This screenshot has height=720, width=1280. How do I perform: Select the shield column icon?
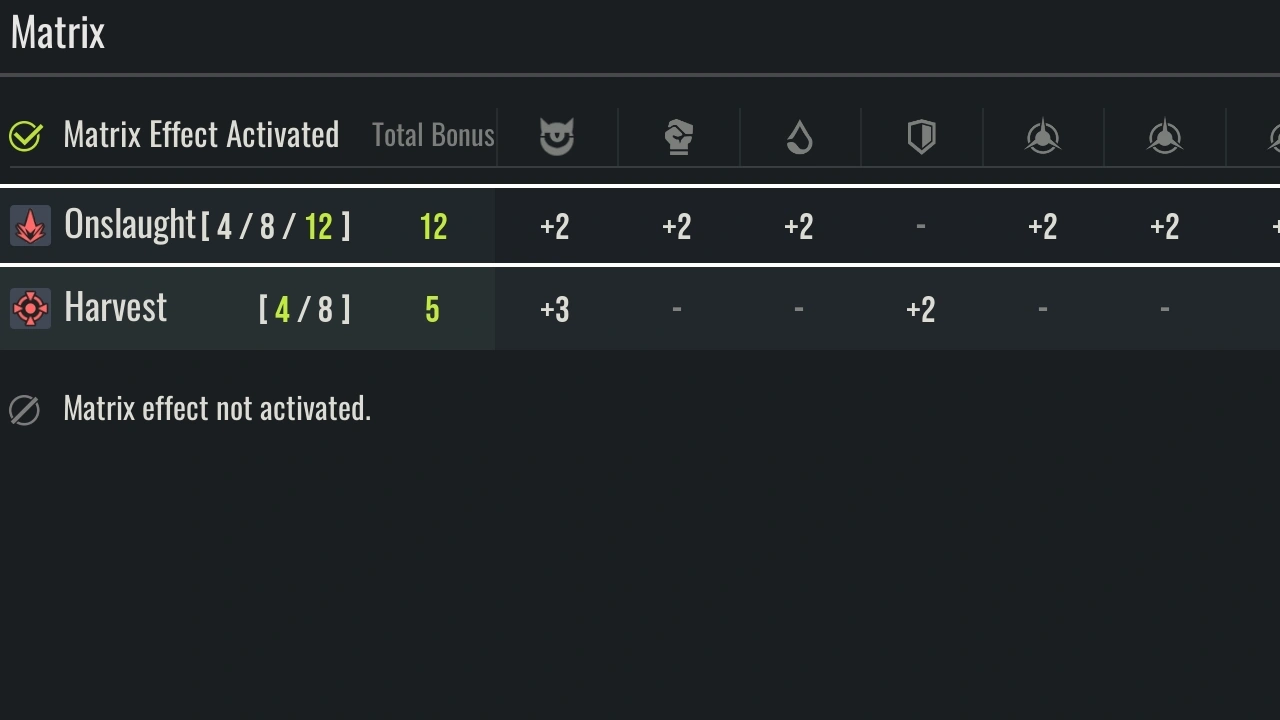(921, 136)
